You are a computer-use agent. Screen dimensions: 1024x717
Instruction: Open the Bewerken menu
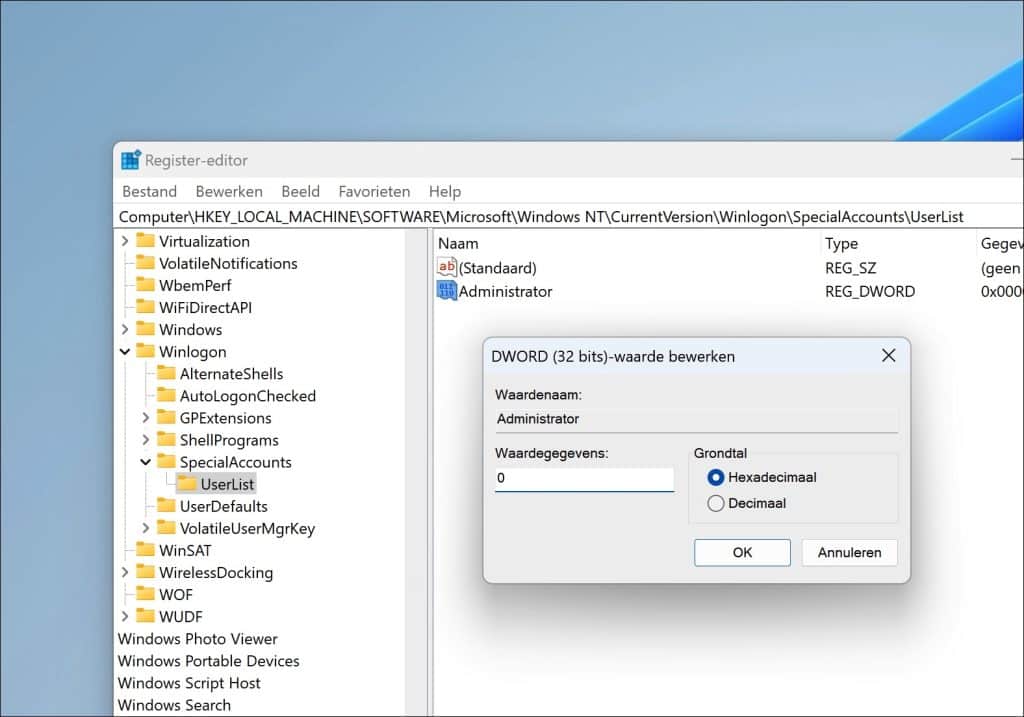click(229, 191)
